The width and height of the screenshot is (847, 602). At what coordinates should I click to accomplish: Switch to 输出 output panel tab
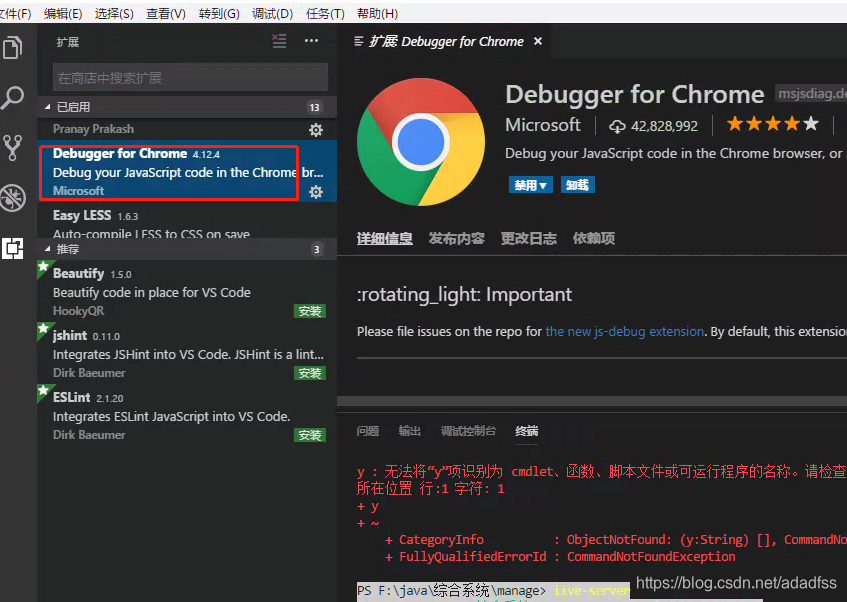(x=409, y=431)
